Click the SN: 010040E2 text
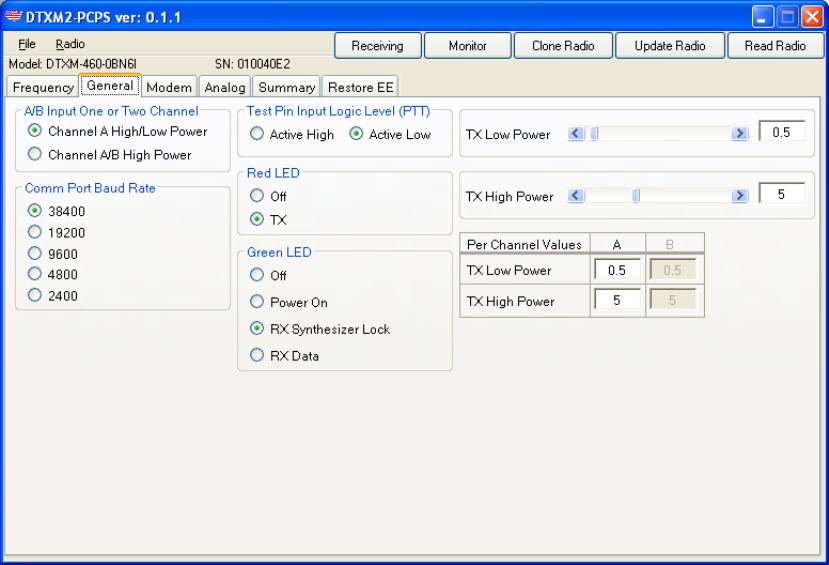This screenshot has height=565, width=829. click(x=253, y=64)
